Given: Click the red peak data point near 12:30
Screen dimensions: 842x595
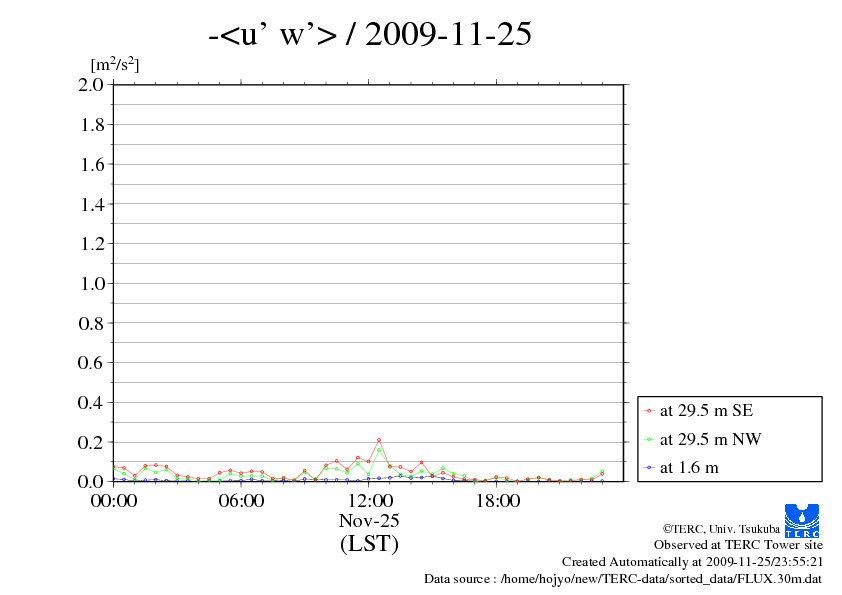Looking at the screenshot, I should pos(379,440).
